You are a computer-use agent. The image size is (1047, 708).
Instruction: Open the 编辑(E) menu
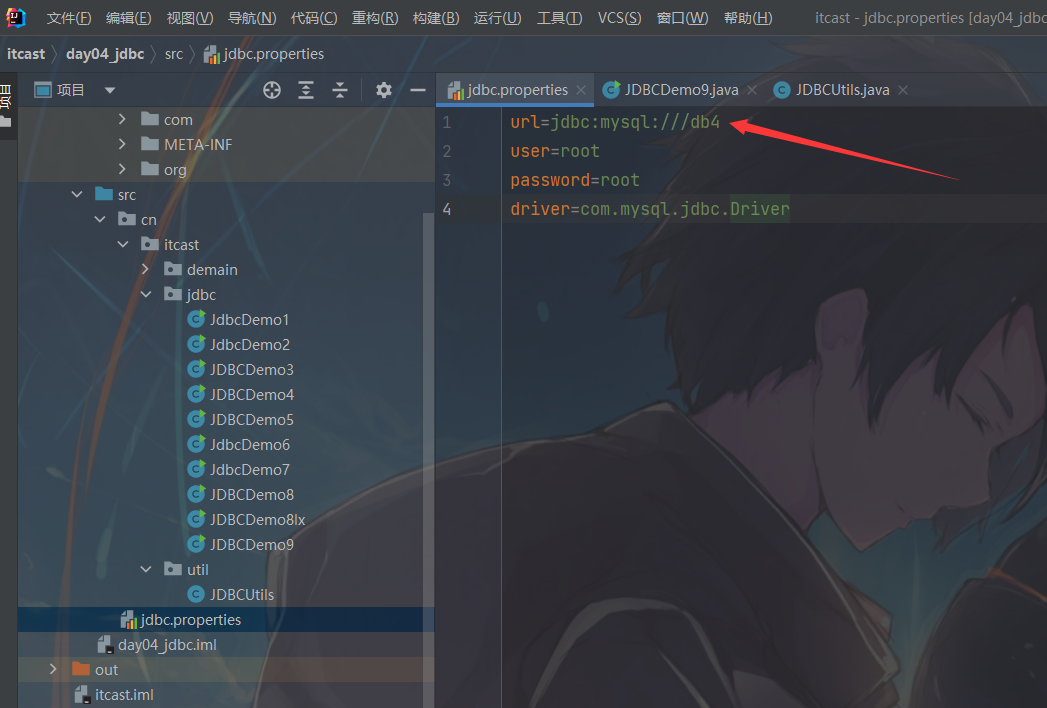coord(128,18)
